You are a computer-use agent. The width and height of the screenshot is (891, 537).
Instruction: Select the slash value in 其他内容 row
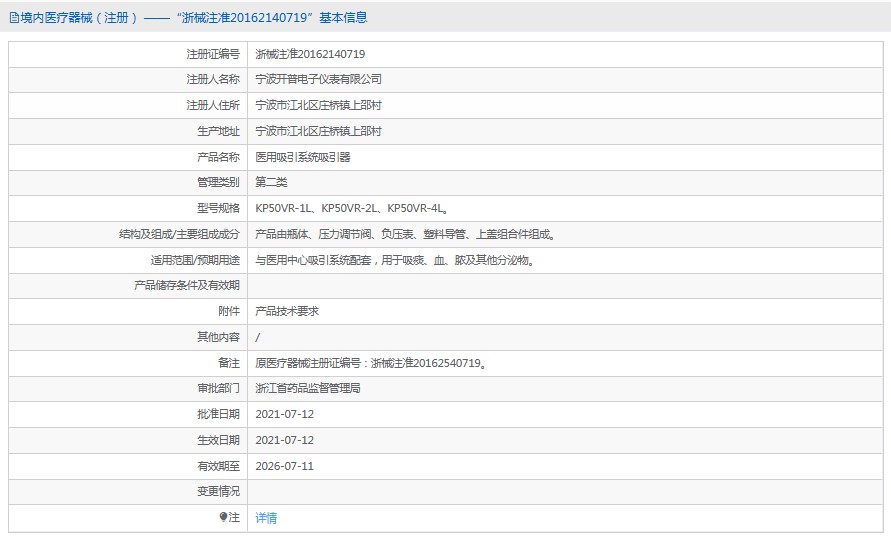click(x=257, y=338)
